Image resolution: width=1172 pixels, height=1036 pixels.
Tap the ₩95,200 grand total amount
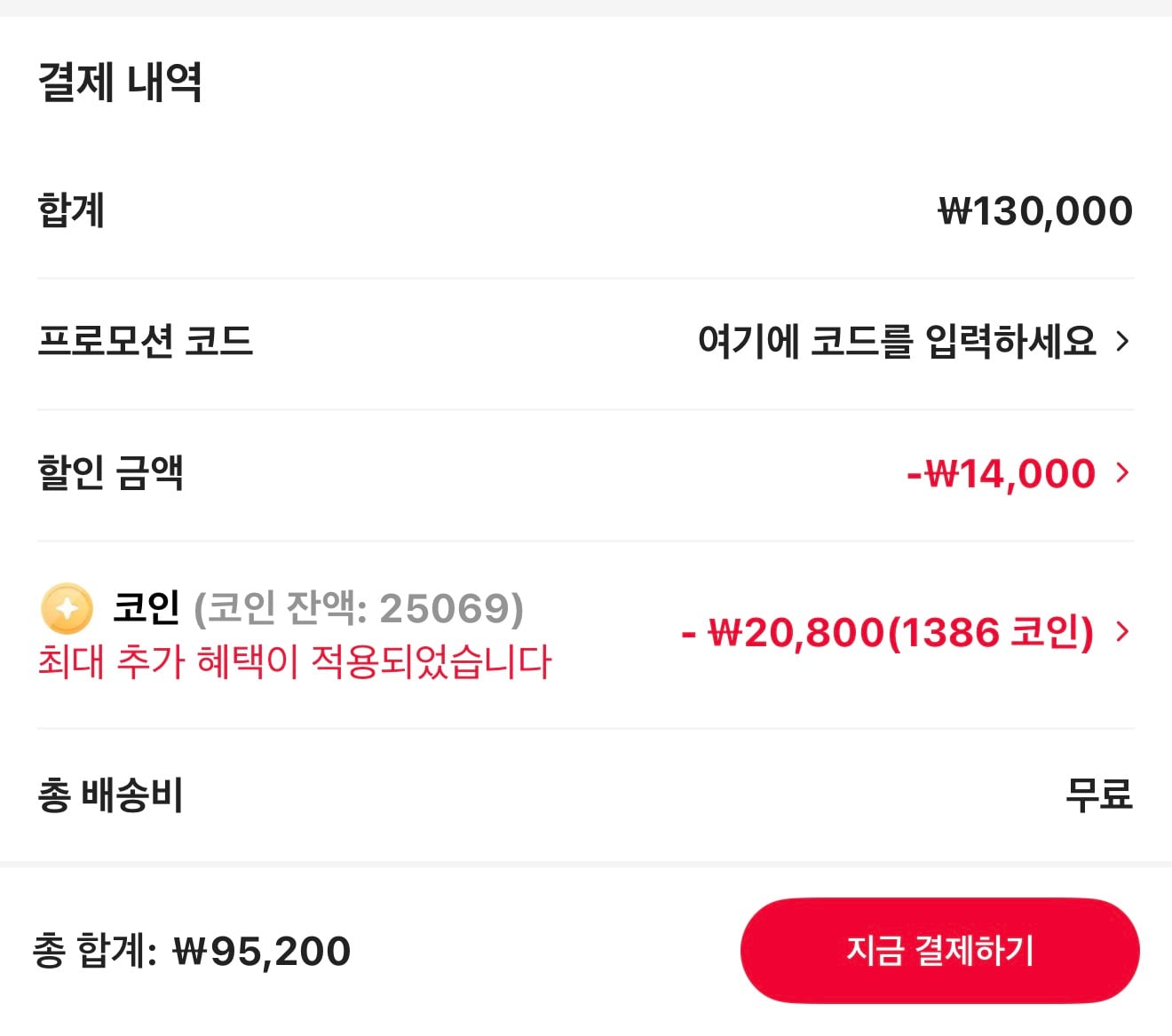pos(262,952)
